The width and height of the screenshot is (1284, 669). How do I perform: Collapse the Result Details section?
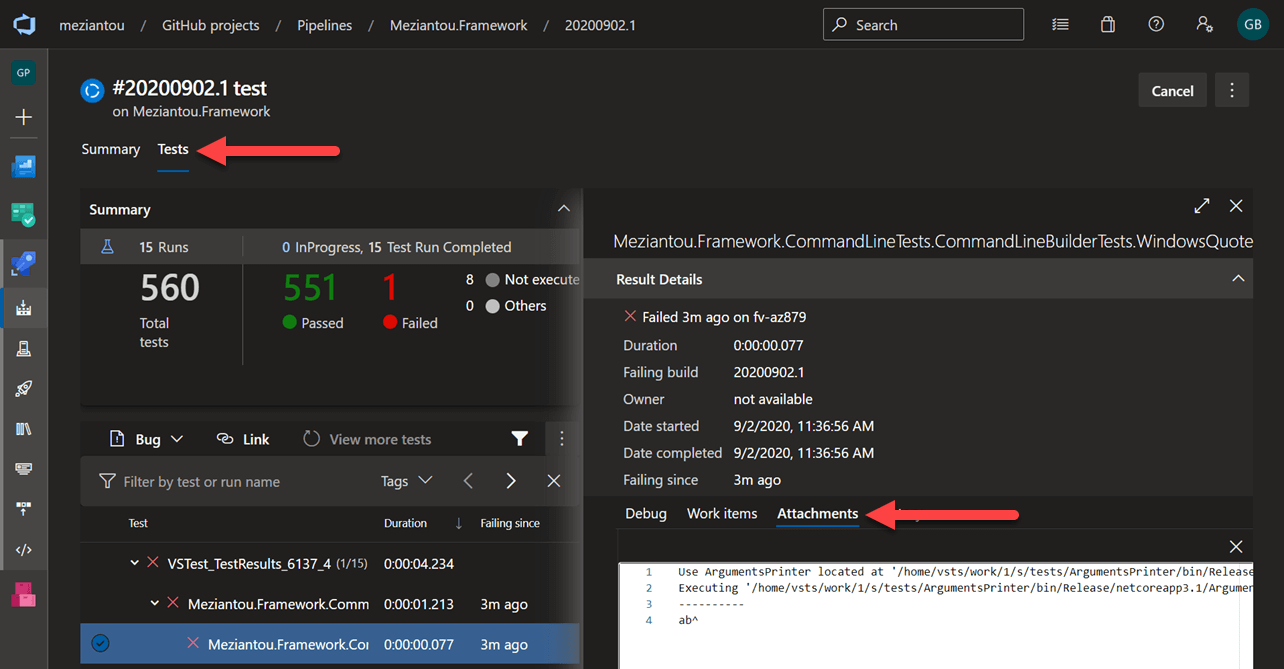tap(1238, 279)
